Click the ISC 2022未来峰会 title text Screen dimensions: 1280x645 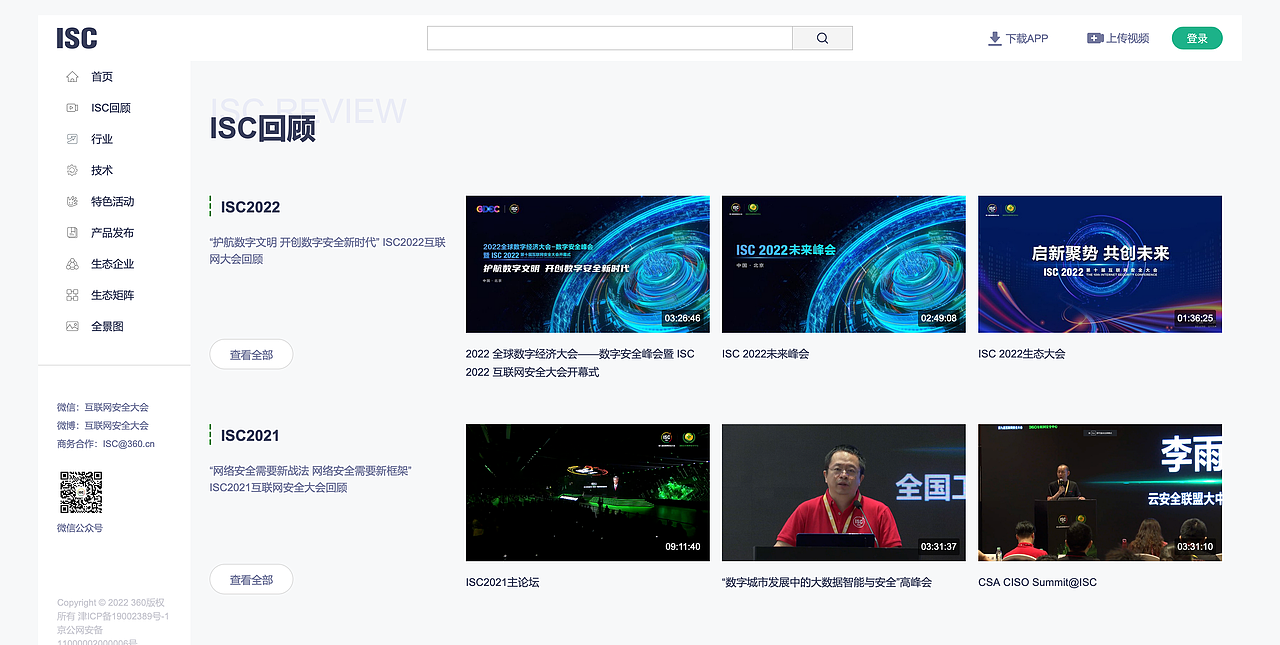(765, 354)
